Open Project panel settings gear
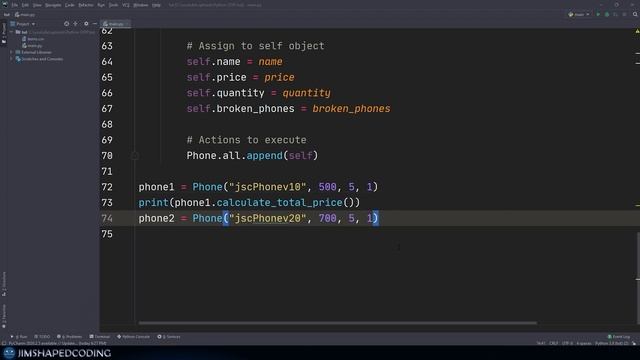The height and width of the screenshot is (360, 640). tap(86, 24)
